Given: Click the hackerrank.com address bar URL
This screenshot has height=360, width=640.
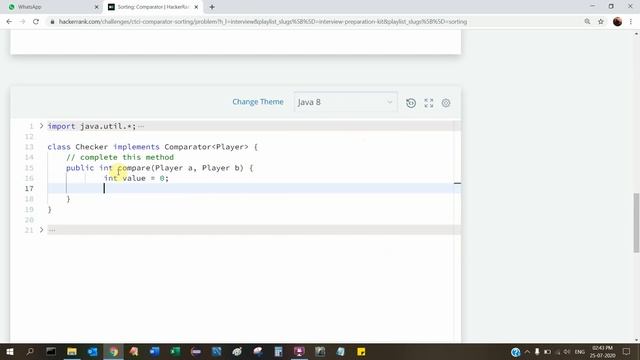Looking at the screenshot, I should pyautogui.click(x=263, y=22).
